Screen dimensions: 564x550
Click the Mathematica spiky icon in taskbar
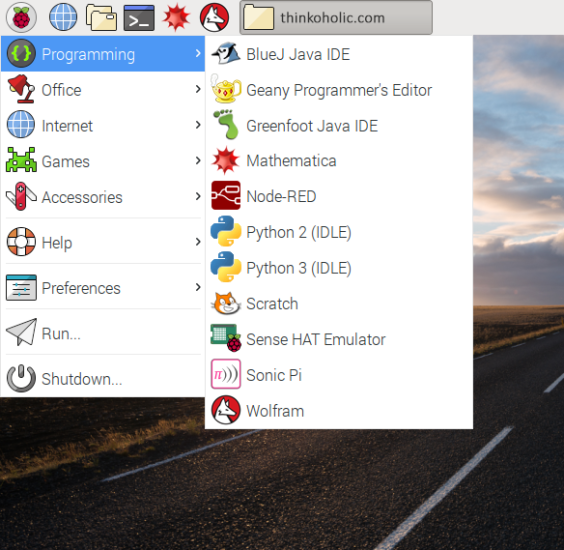pos(176,17)
